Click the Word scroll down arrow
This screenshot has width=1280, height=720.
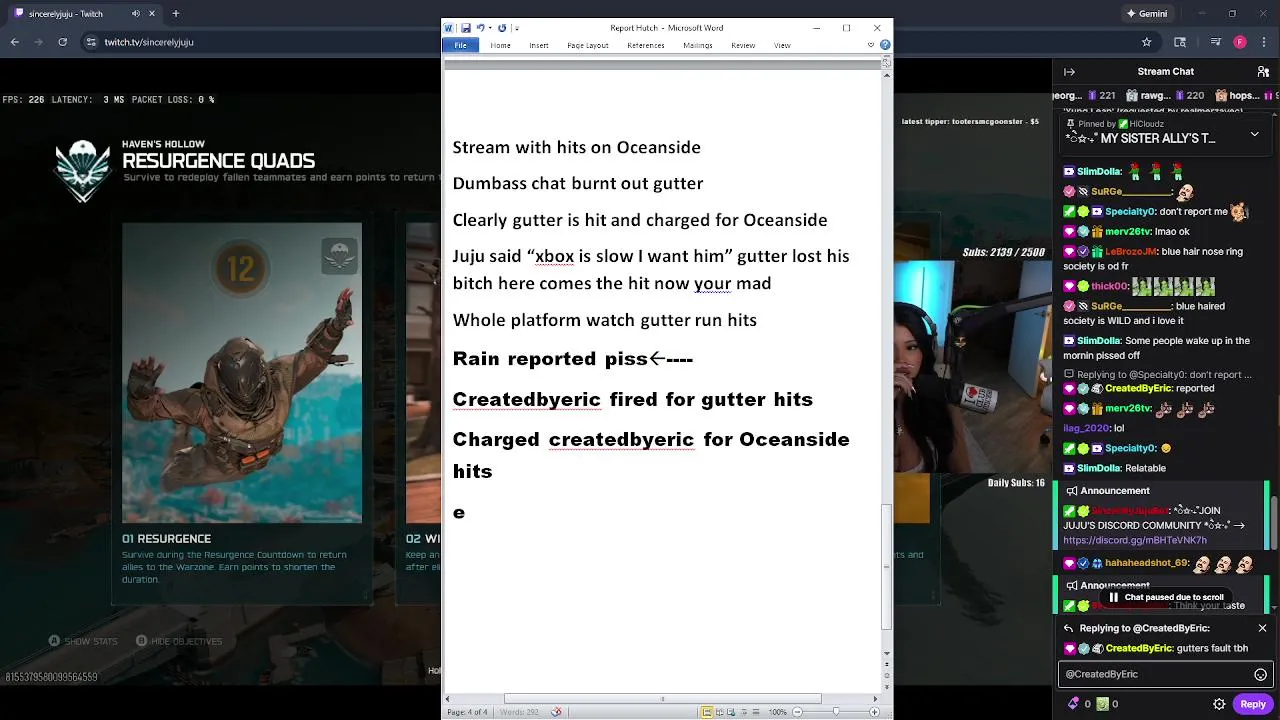click(886, 653)
